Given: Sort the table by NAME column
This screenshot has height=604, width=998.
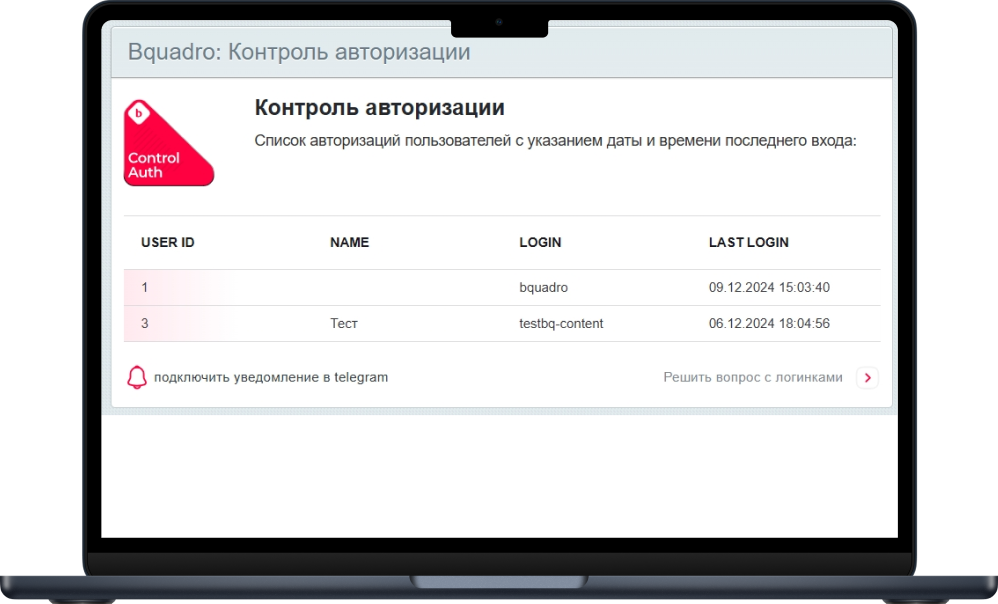Looking at the screenshot, I should (x=349, y=242).
